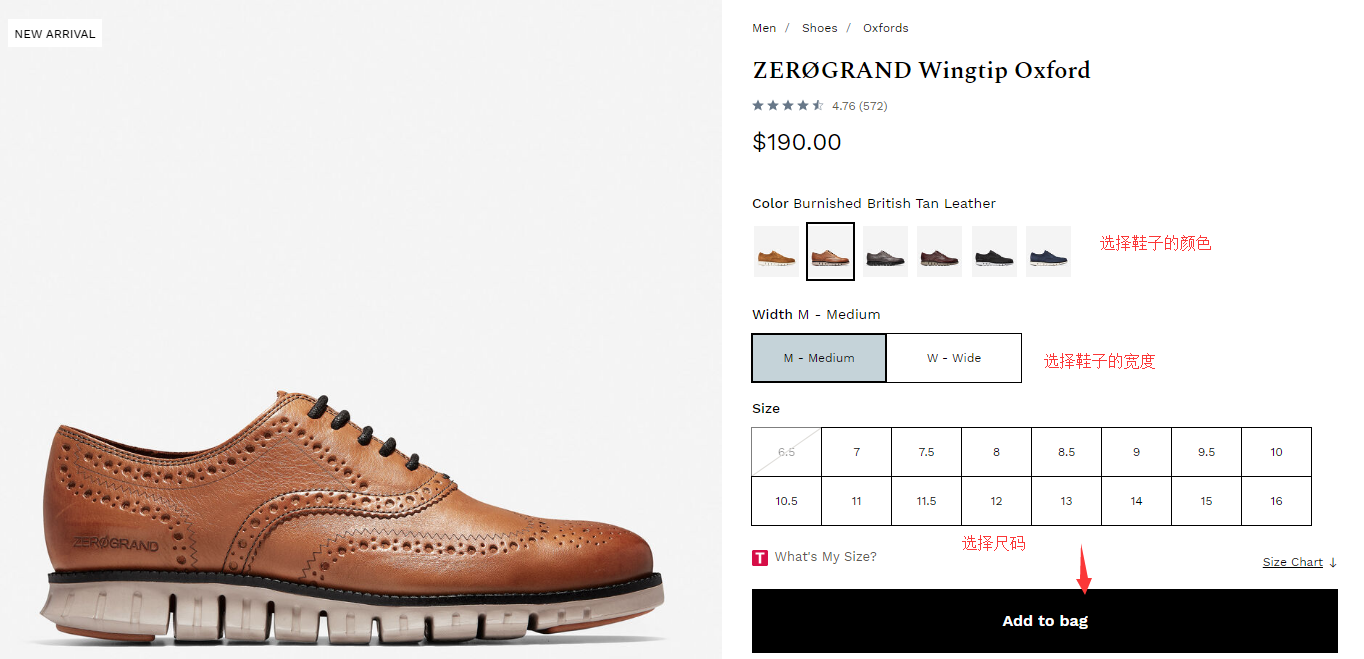This screenshot has height=659, width=1364.
Task: Switch width to W - Wide
Action: point(954,358)
